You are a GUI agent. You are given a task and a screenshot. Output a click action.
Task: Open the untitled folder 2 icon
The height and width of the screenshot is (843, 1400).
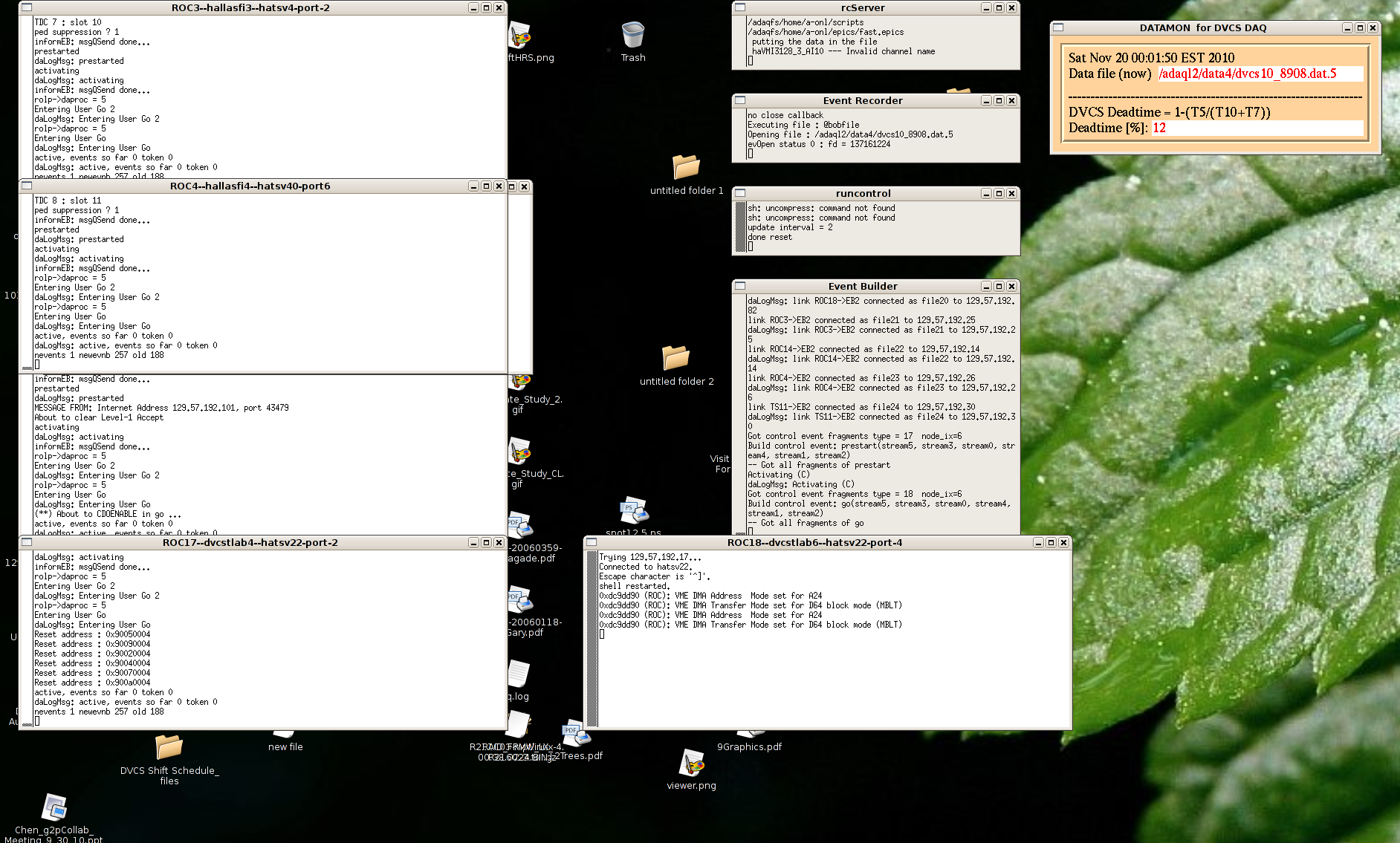point(675,357)
